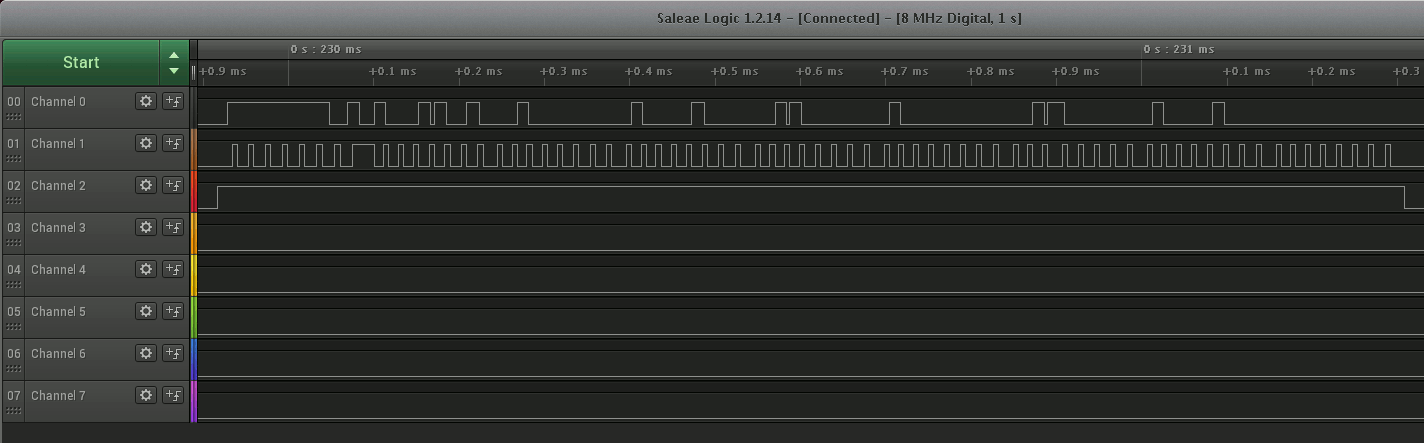The image size is (1424, 443).
Task: Set trigger edge for Channel 1
Action: (173, 143)
